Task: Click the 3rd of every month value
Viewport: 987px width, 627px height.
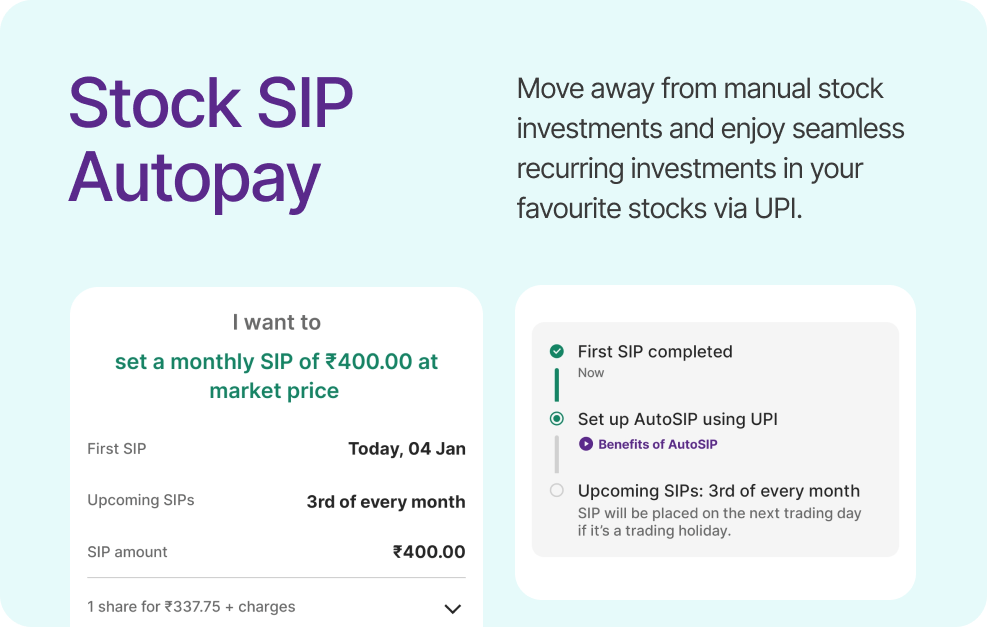Action: pyautogui.click(x=385, y=501)
